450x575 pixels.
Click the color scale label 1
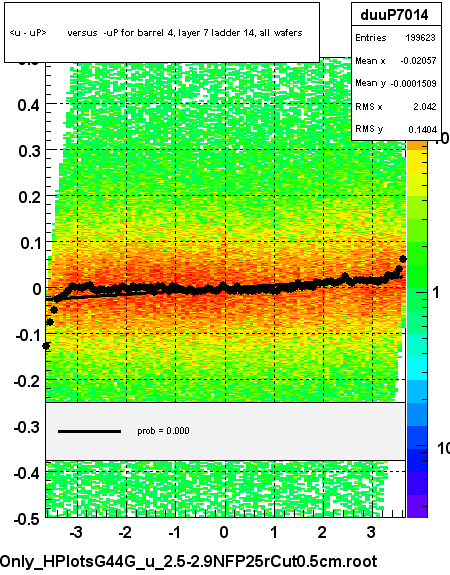pyautogui.click(x=436, y=293)
